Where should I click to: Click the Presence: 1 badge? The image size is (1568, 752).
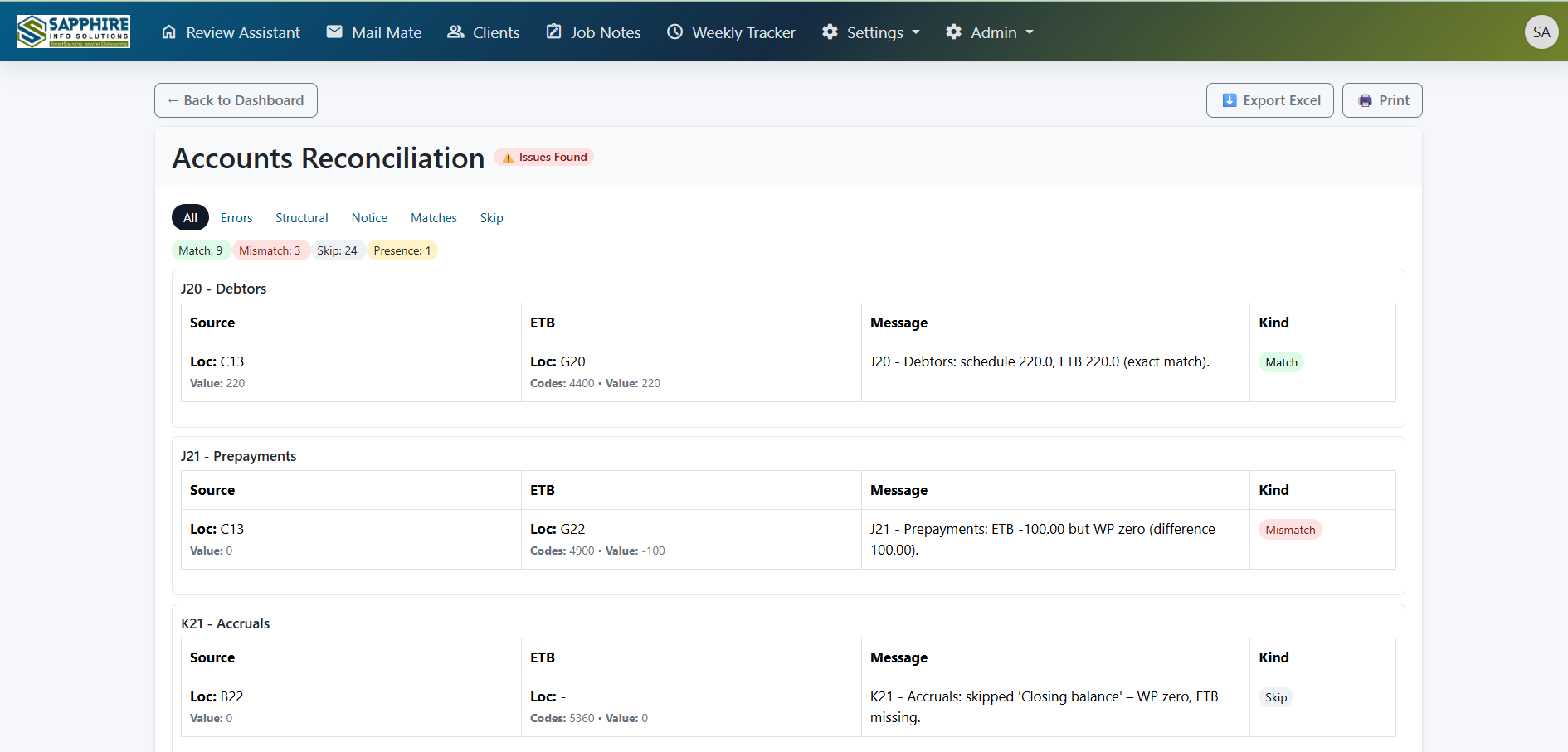402,250
